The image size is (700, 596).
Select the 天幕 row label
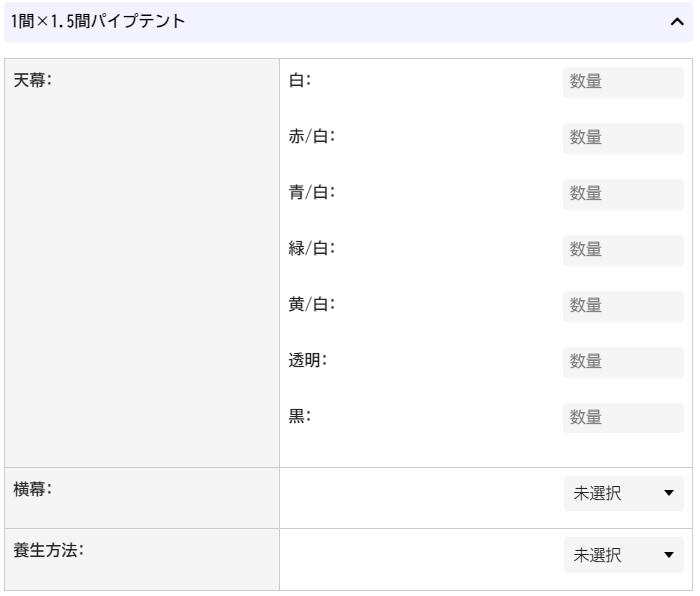pyautogui.click(x=33, y=80)
